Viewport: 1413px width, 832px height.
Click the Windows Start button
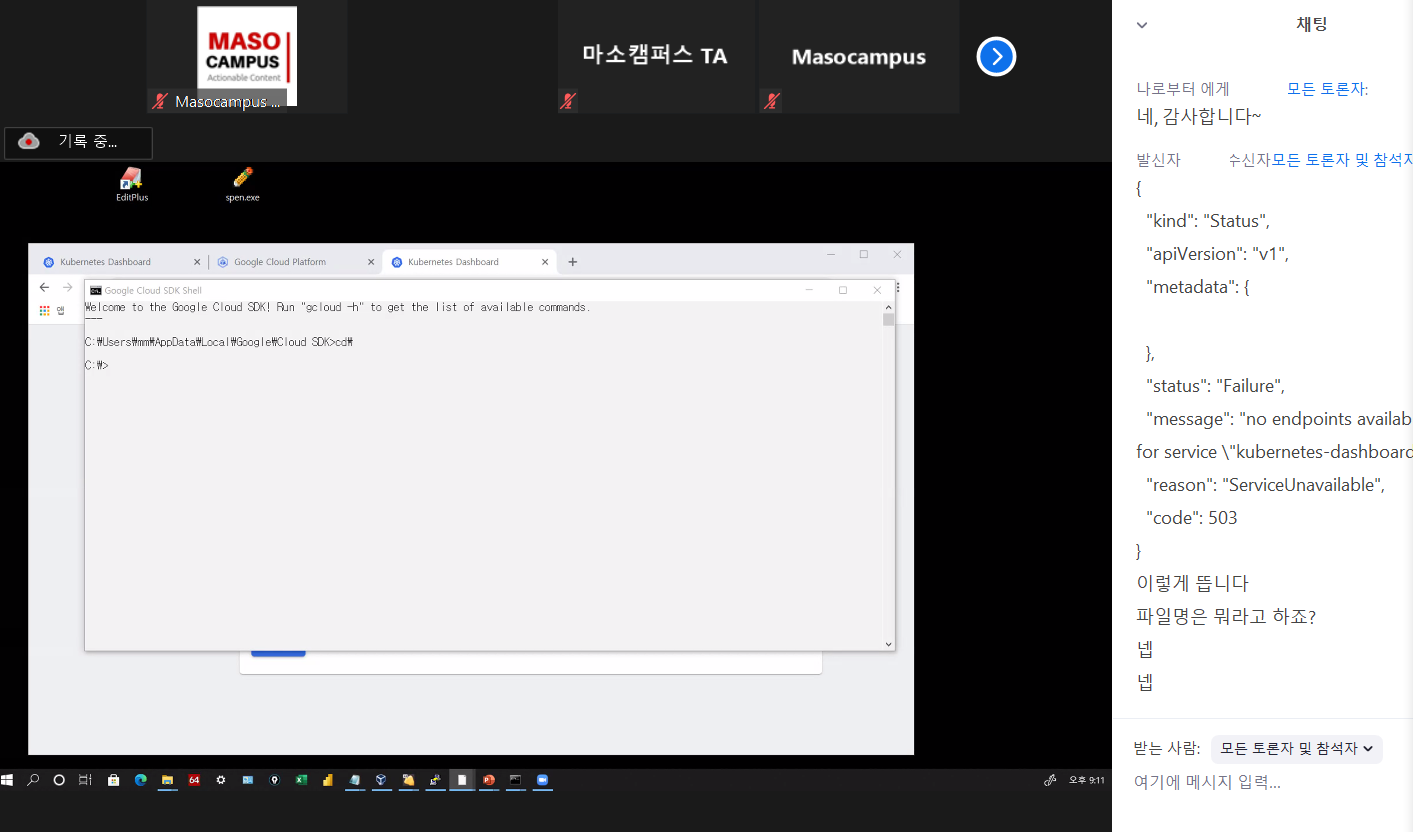pyautogui.click(x=8, y=780)
